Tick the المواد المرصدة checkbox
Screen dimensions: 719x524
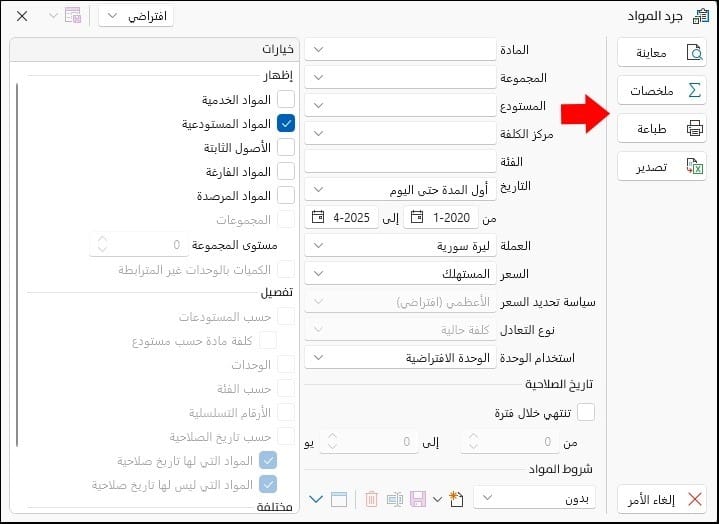click(286, 196)
